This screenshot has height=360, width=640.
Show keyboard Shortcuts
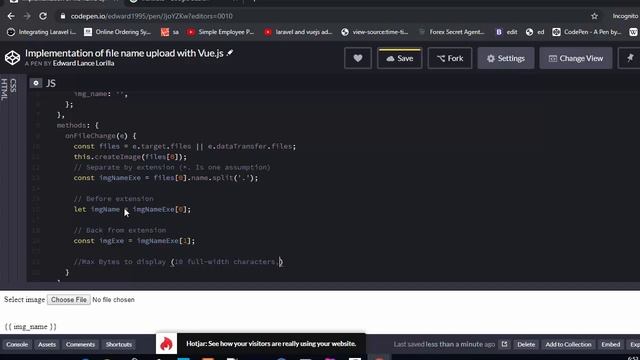119,344
